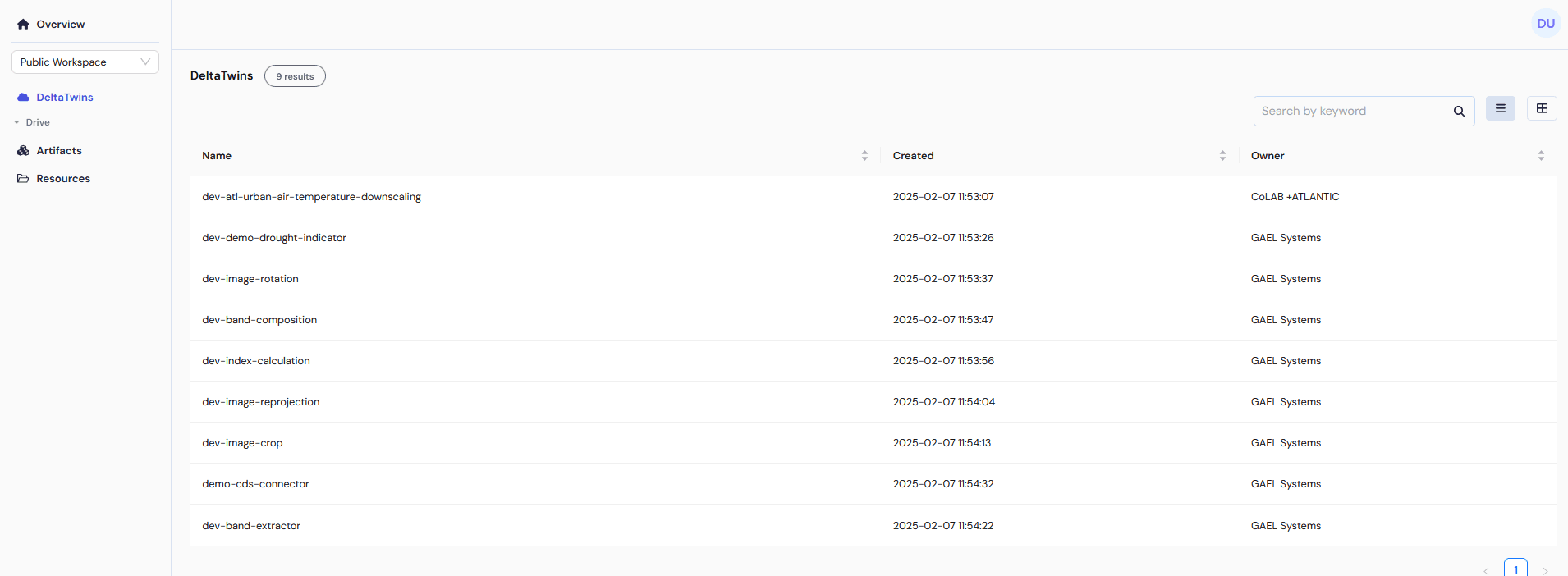
Task: Expand the Drive tree section
Action: click(16, 122)
